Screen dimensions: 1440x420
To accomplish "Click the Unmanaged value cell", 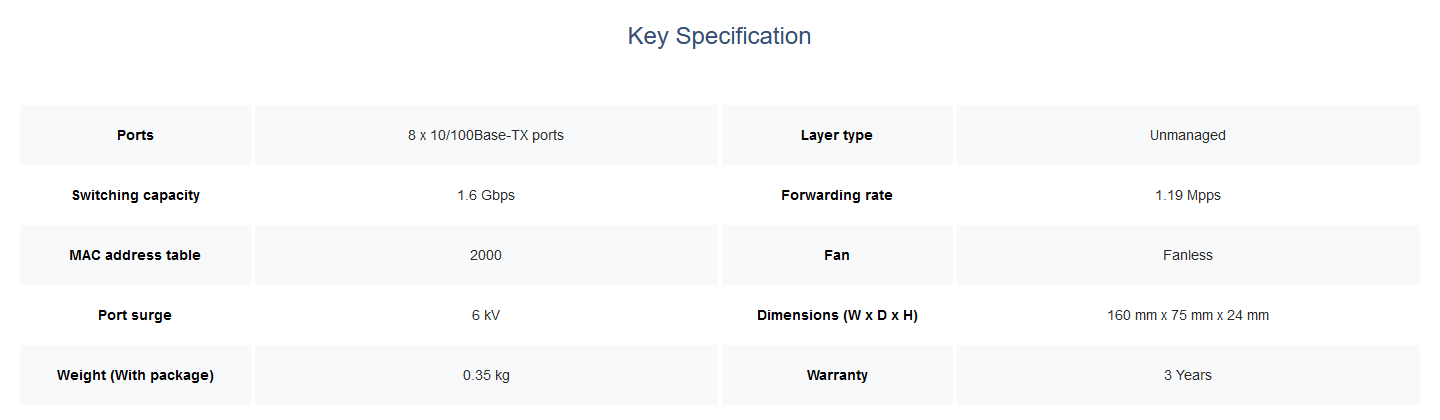I will click(1188, 135).
